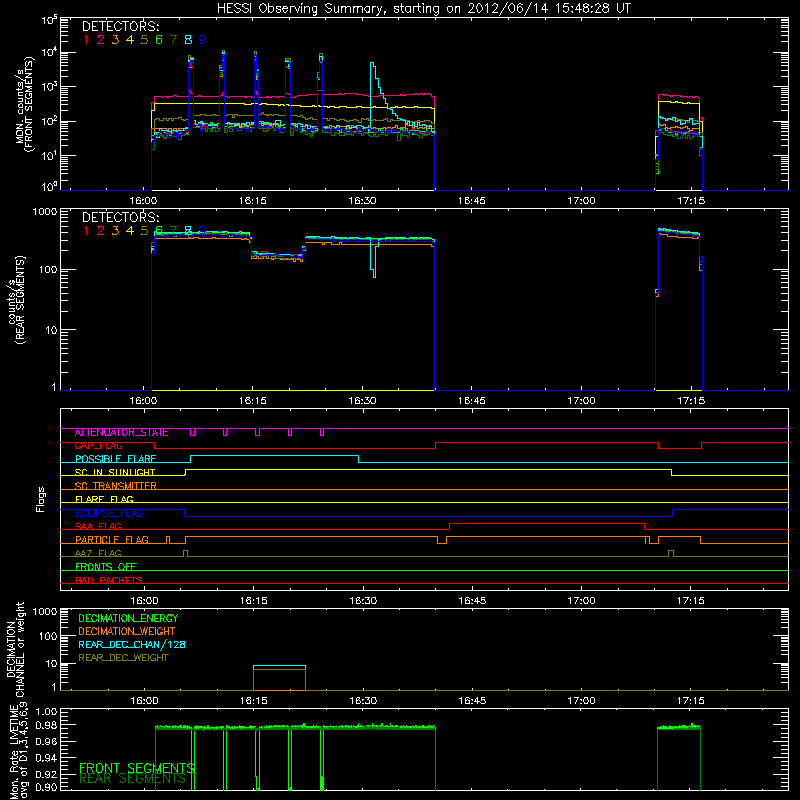Screen dimensions: 800x800
Task: Click yellow detector 4 in rear segments legend
Action: [x=130, y=231]
